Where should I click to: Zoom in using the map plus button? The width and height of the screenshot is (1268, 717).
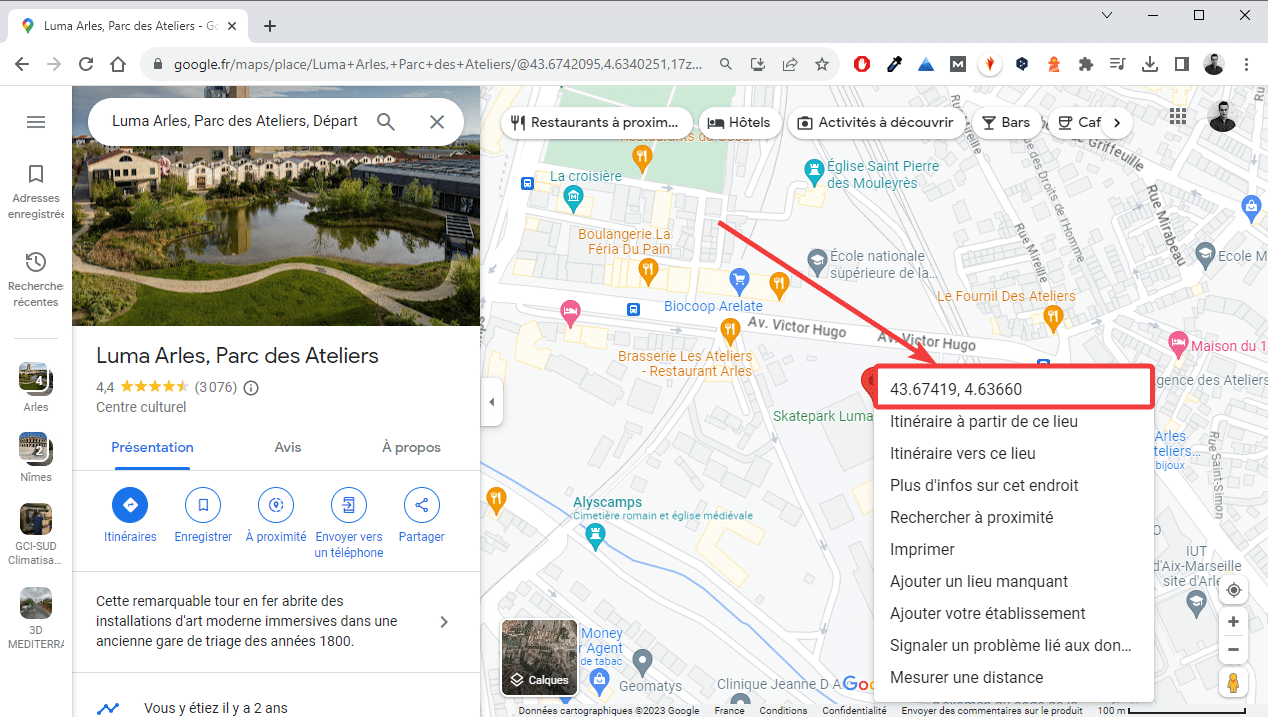tap(1233, 621)
